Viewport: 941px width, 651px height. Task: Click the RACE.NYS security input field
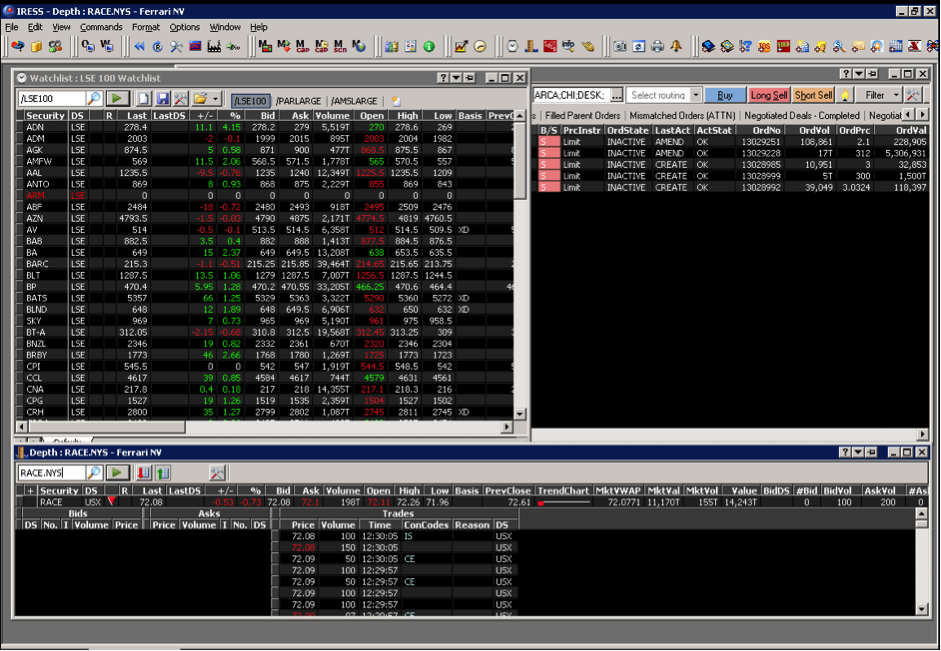point(52,473)
